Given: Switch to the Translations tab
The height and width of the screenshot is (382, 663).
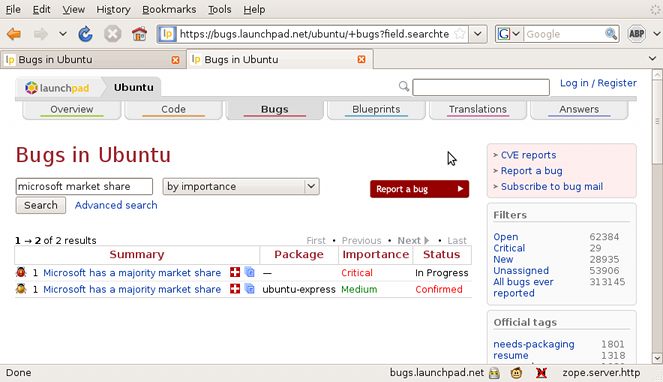Looking at the screenshot, I should [x=478, y=110].
